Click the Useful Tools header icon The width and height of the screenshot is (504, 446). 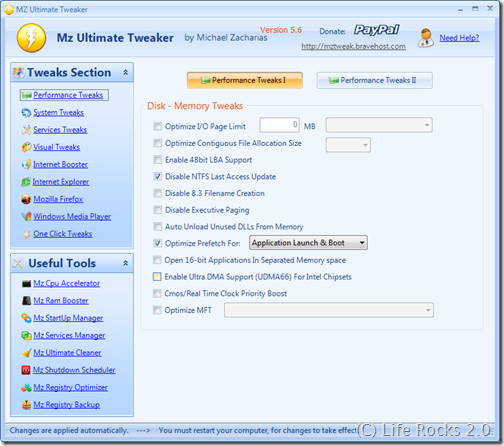[18, 263]
